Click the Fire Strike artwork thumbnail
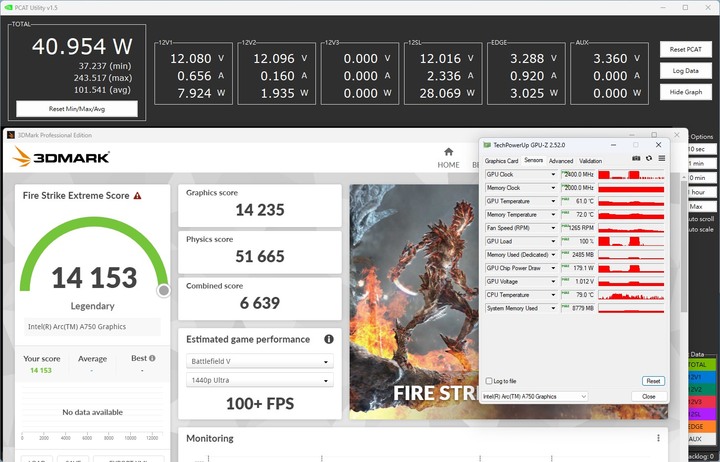 [x=414, y=301]
